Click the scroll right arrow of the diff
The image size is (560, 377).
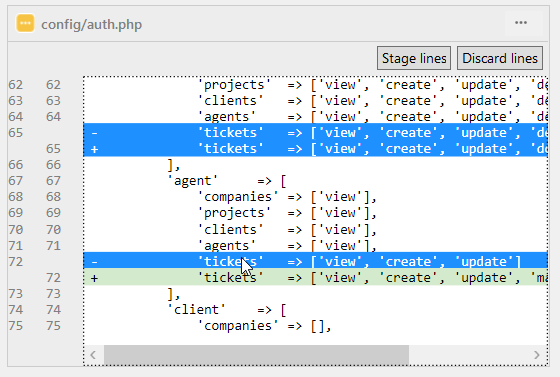tap(536, 355)
